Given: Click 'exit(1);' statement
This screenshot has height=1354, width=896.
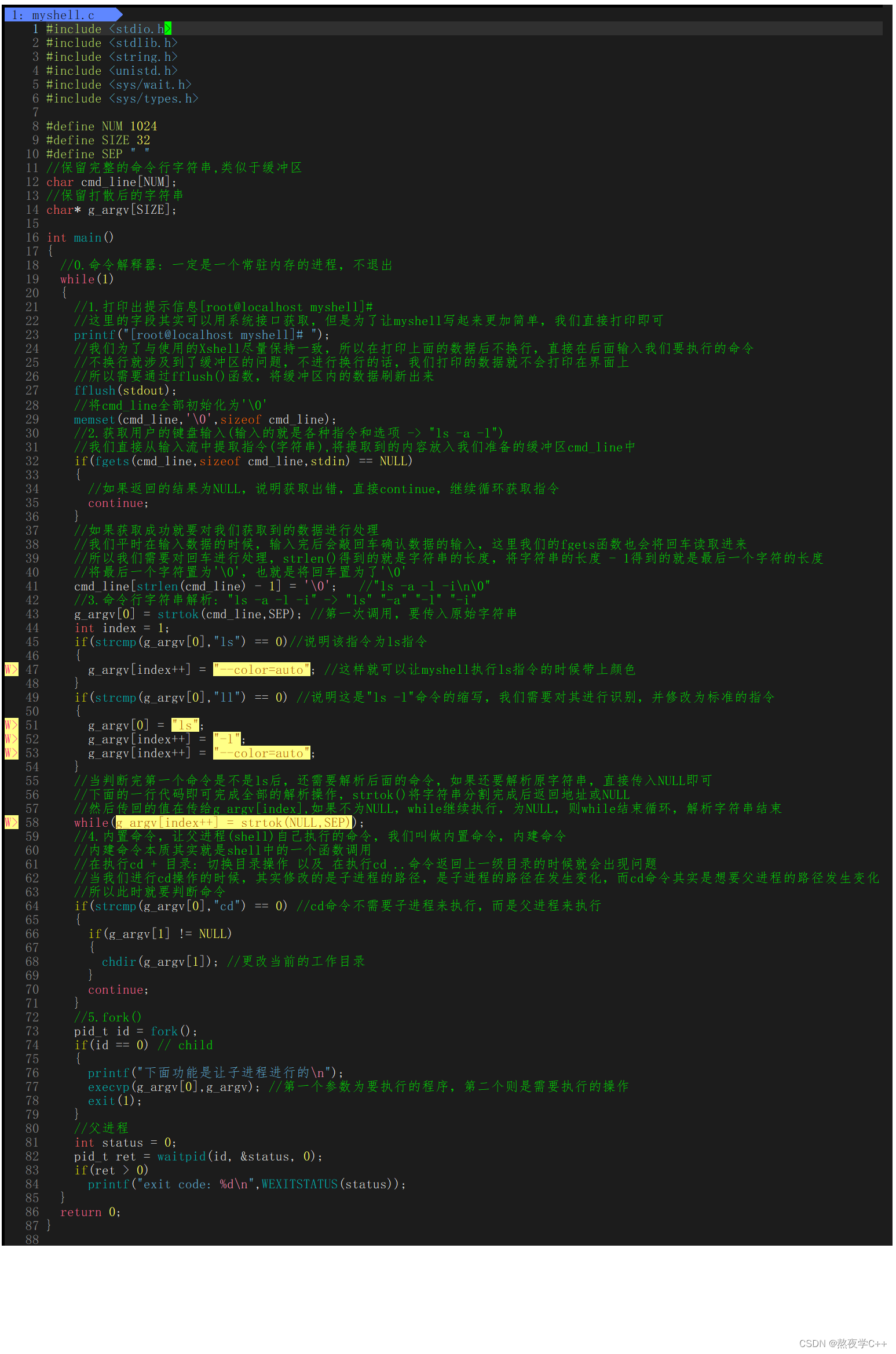Looking at the screenshot, I should [x=115, y=1101].
